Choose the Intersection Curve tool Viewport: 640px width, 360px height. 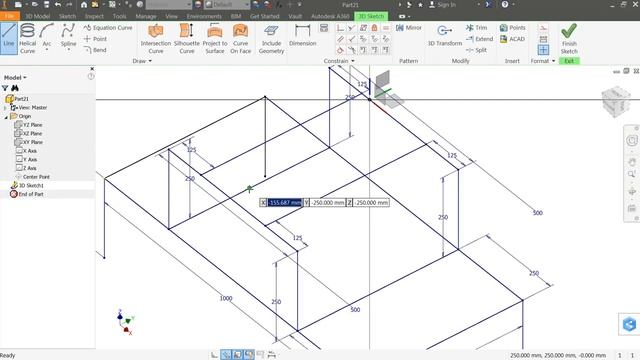[156, 38]
